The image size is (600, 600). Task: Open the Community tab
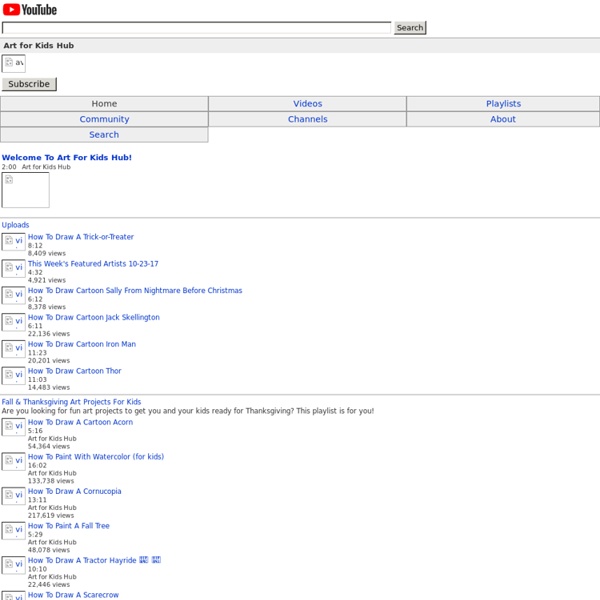[x=104, y=119]
